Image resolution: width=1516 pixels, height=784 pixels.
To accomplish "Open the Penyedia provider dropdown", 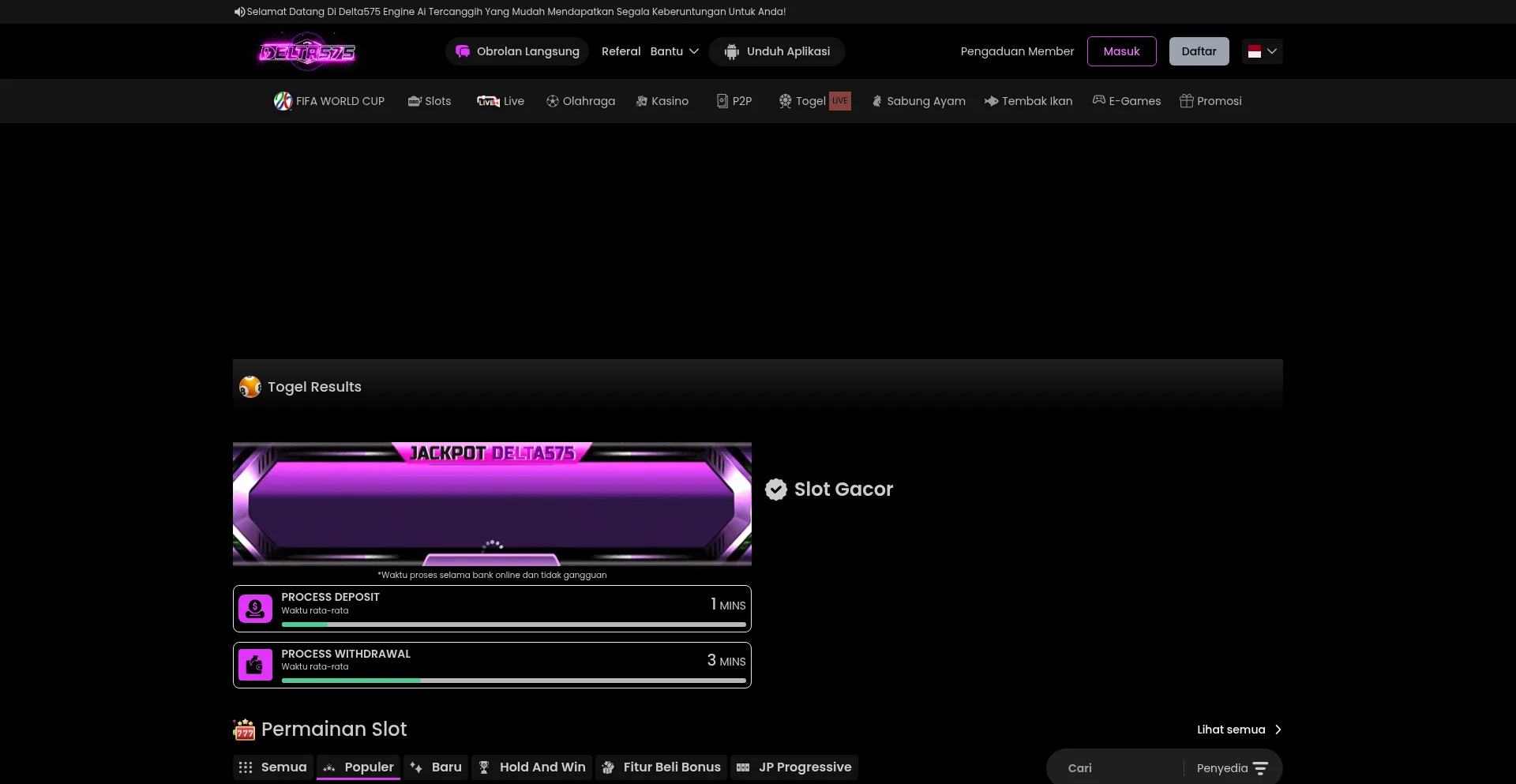I will [x=1232, y=768].
